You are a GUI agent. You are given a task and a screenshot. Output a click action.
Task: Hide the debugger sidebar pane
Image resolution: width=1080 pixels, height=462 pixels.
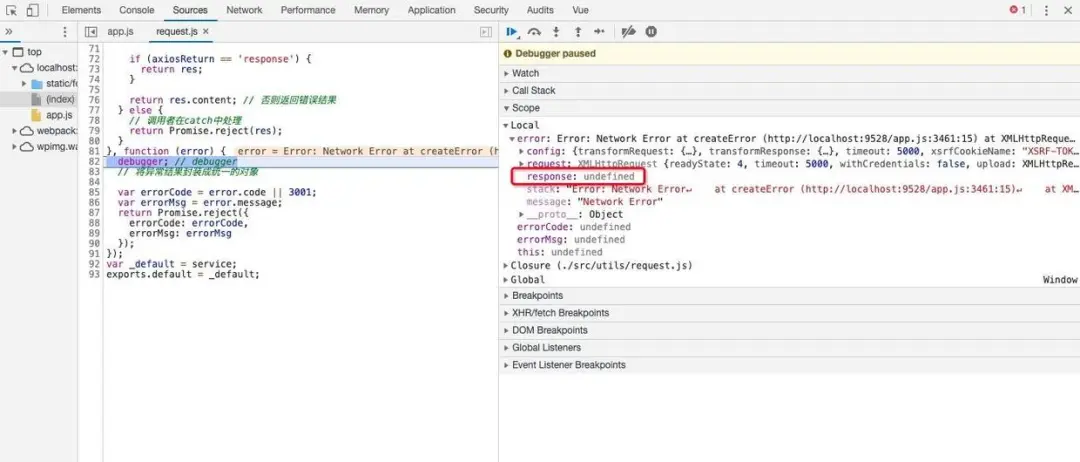pyautogui.click(x=486, y=32)
